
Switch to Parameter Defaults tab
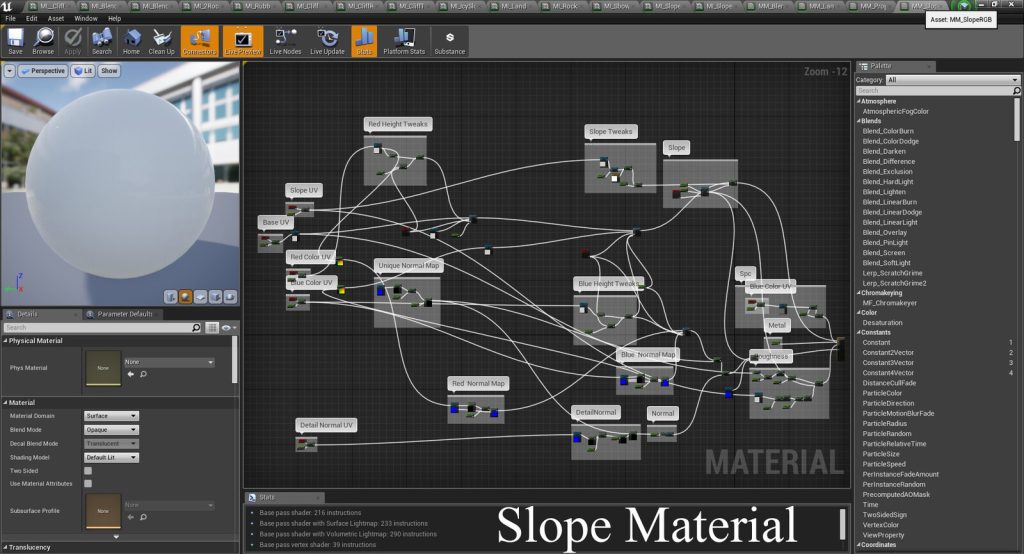tap(125, 314)
